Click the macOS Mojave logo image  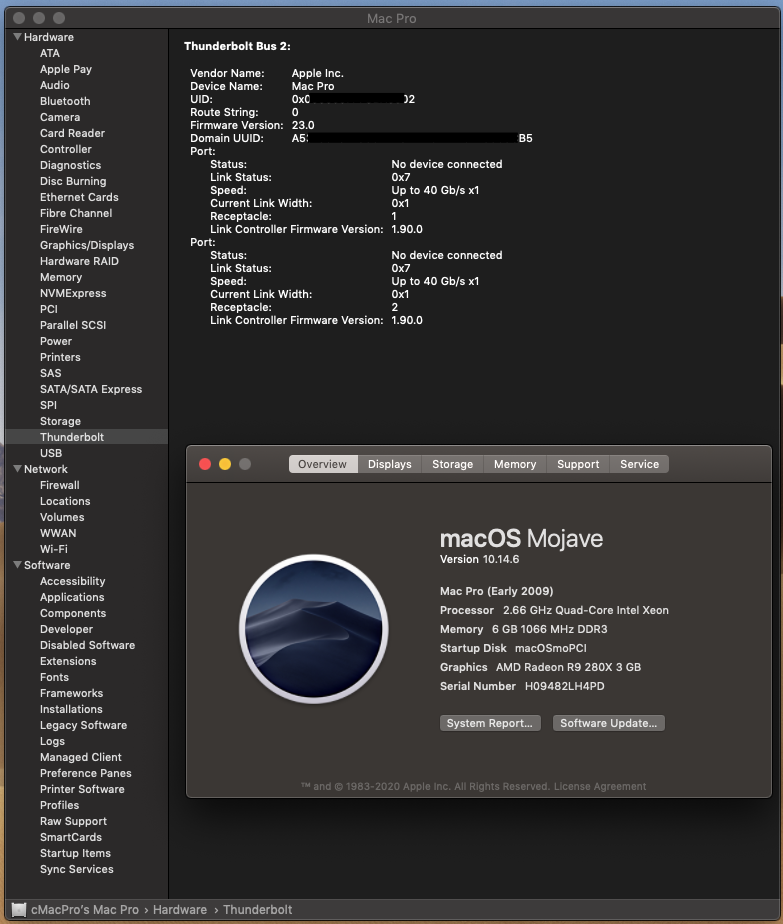pos(313,629)
